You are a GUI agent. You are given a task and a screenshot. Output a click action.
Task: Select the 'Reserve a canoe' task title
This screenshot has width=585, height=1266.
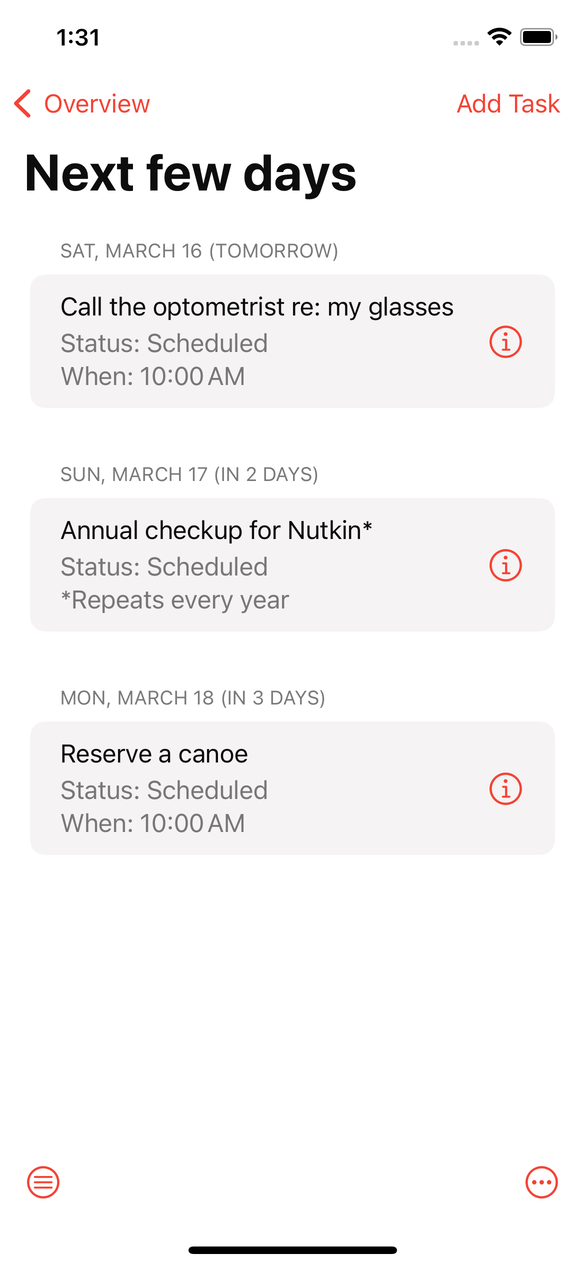click(x=154, y=754)
